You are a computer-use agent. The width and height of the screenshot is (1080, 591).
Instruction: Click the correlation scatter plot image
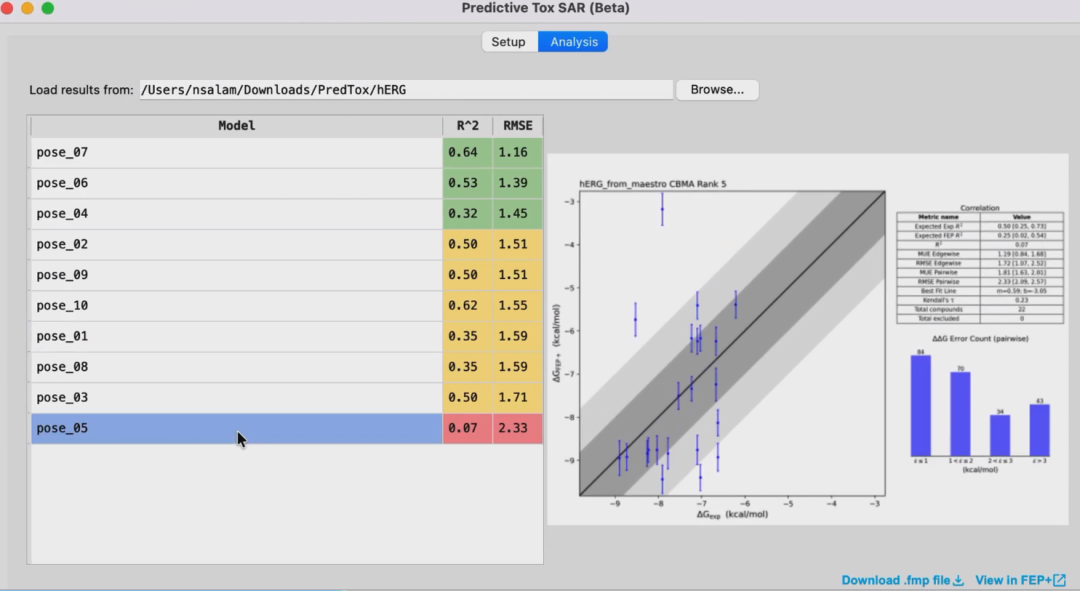tap(732, 343)
